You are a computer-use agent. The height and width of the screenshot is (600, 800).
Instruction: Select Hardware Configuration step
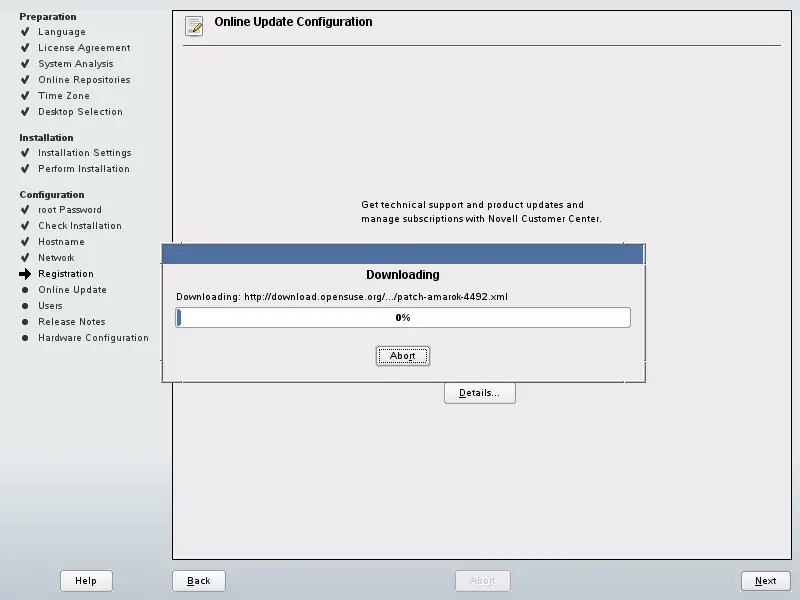pyautogui.click(x=93, y=338)
